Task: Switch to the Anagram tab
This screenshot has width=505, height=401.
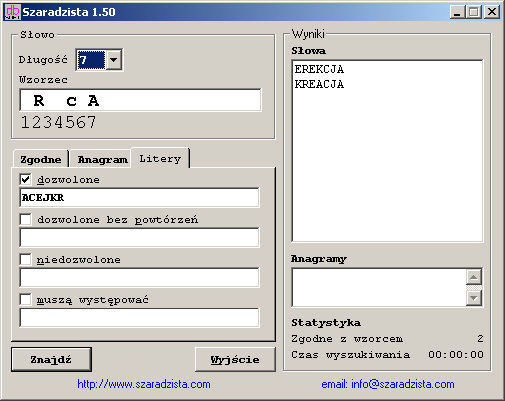Action: [102, 159]
